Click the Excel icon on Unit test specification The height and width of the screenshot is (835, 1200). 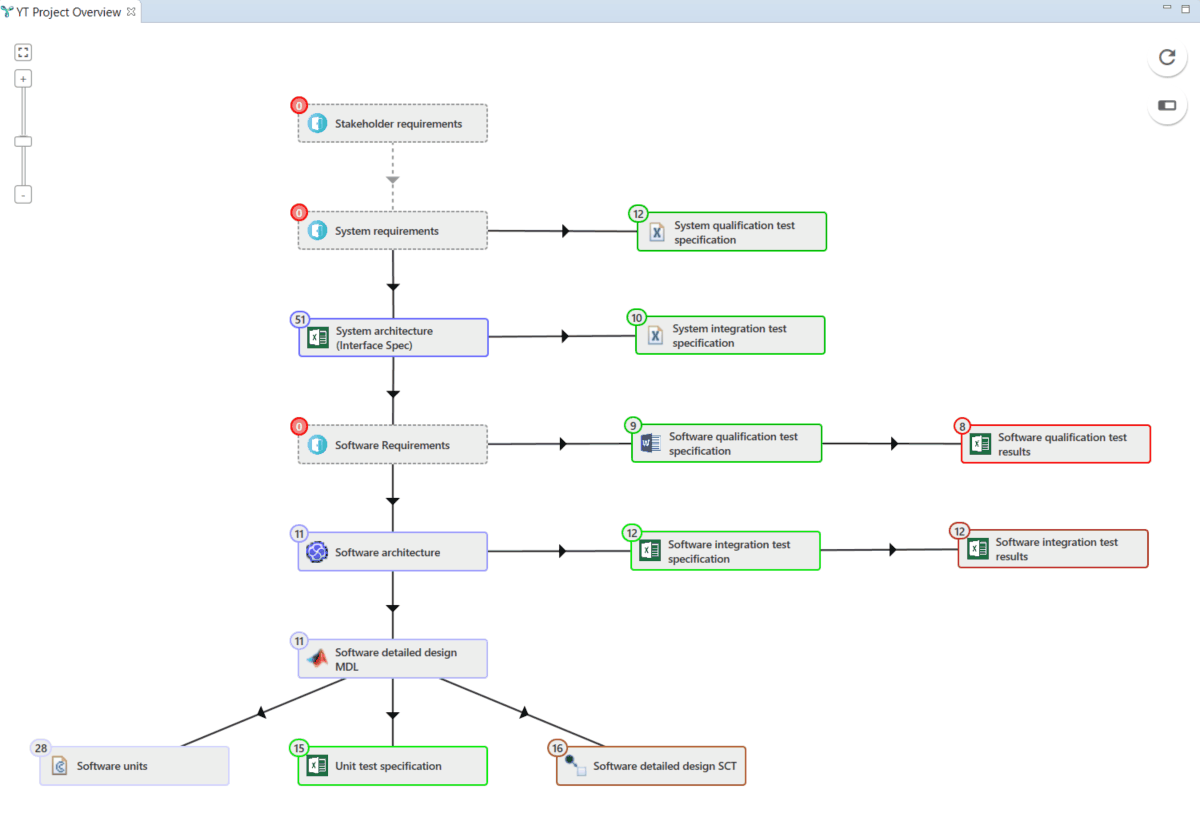[x=317, y=764]
